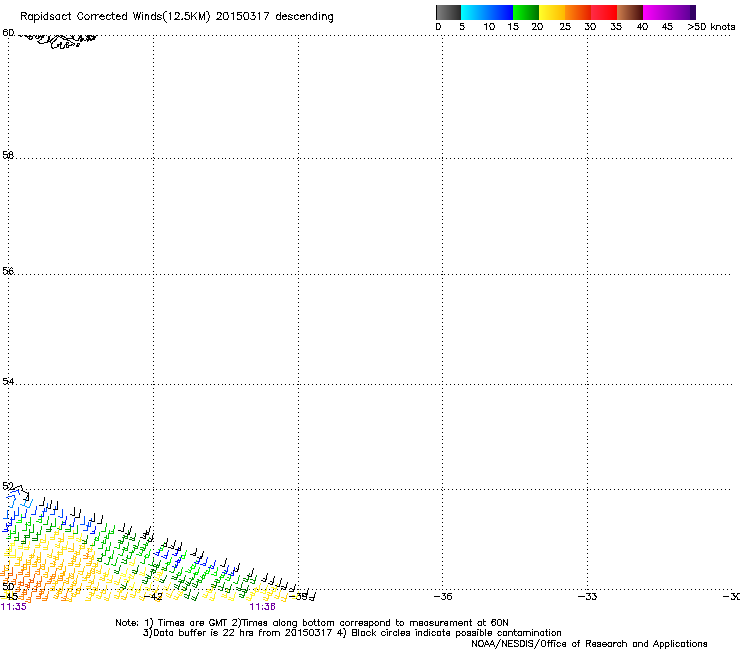740x650 pixels.
Task: Click the longitude label '-36'
Action: tap(443, 597)
